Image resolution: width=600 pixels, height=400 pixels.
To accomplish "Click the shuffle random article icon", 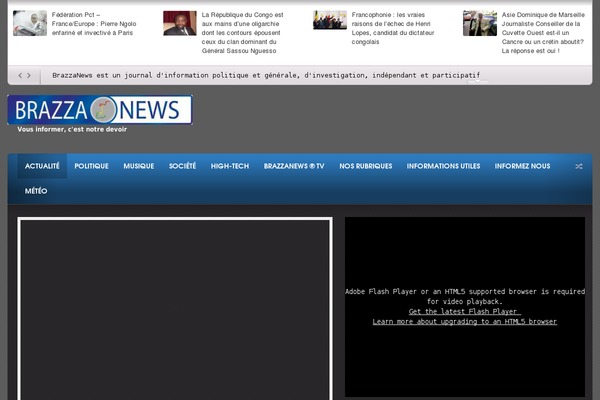I will 579,166.
